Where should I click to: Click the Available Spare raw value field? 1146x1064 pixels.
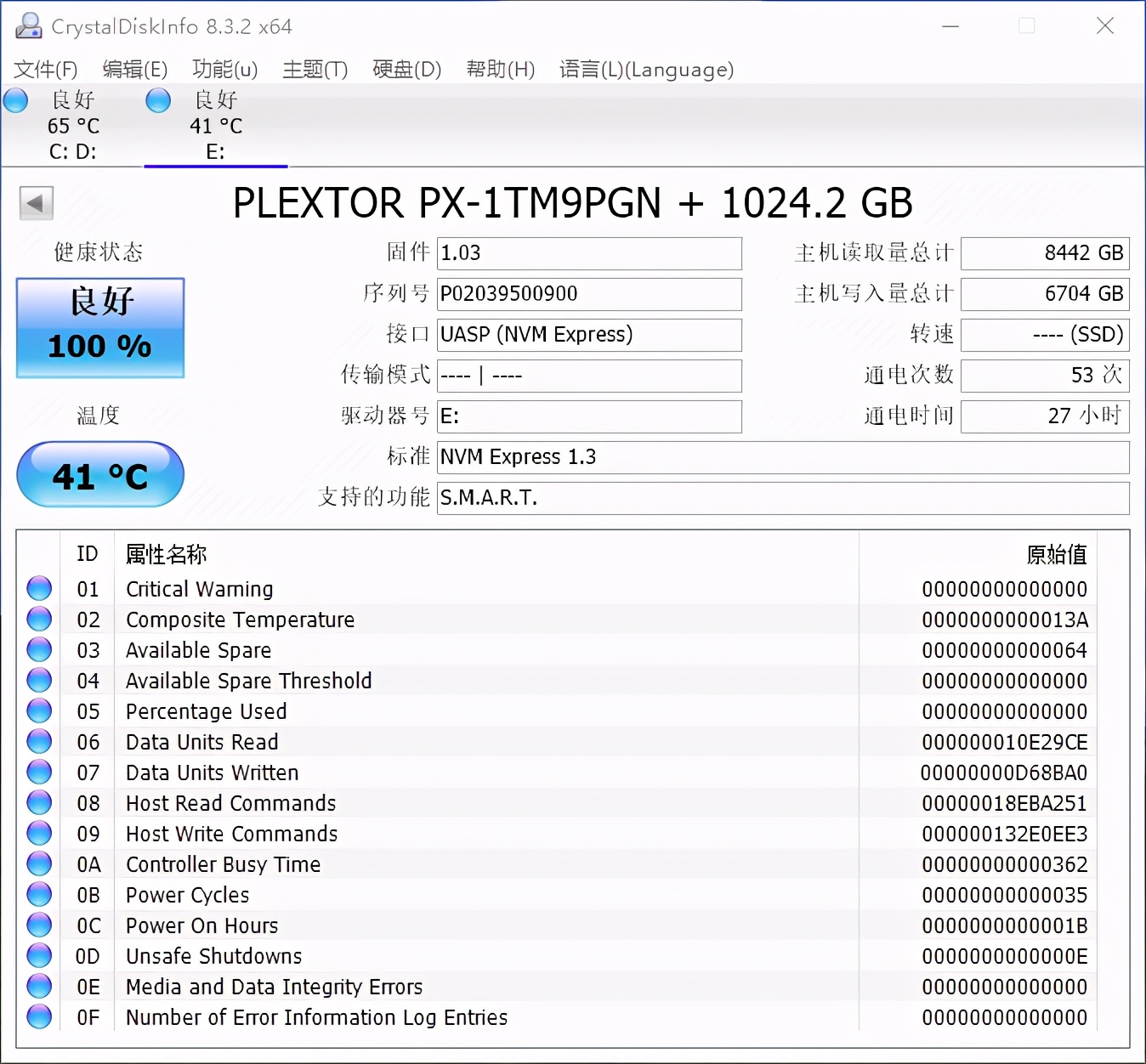[x=1003, y=649]
